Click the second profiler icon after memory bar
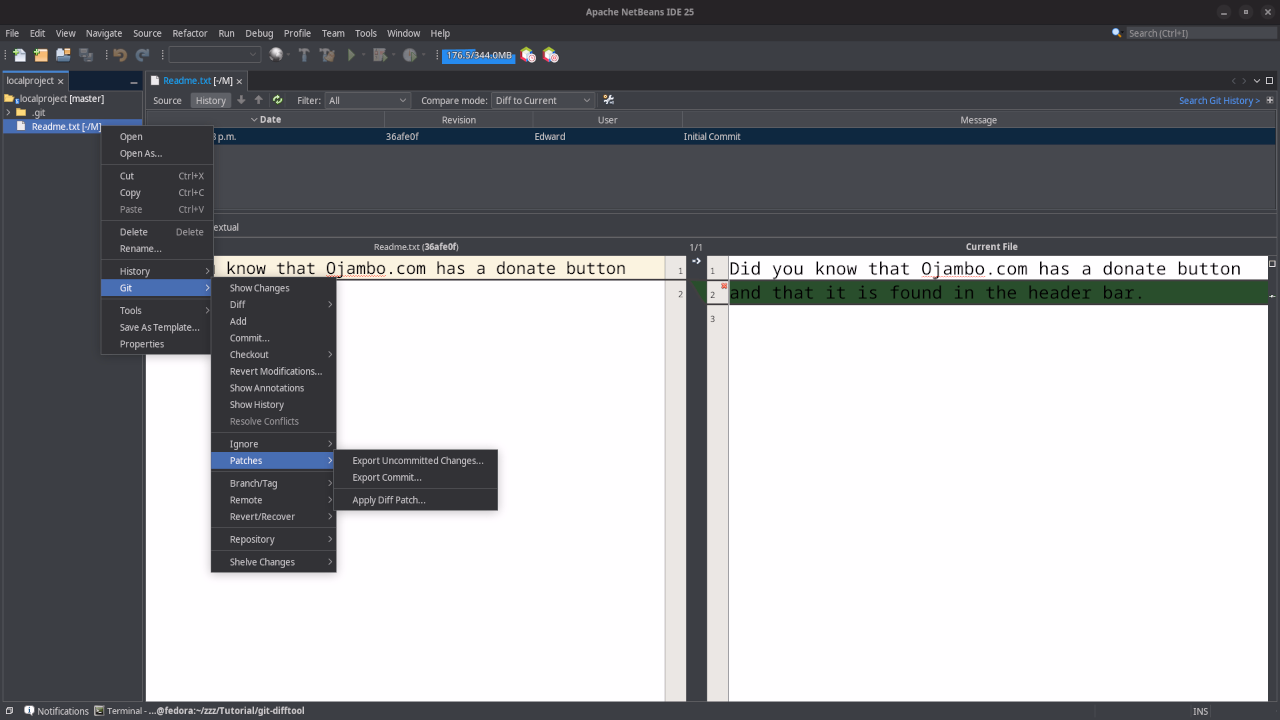The height and width of the screenshot is (720, 1280). pyautogui.click(x=550, y=55)
